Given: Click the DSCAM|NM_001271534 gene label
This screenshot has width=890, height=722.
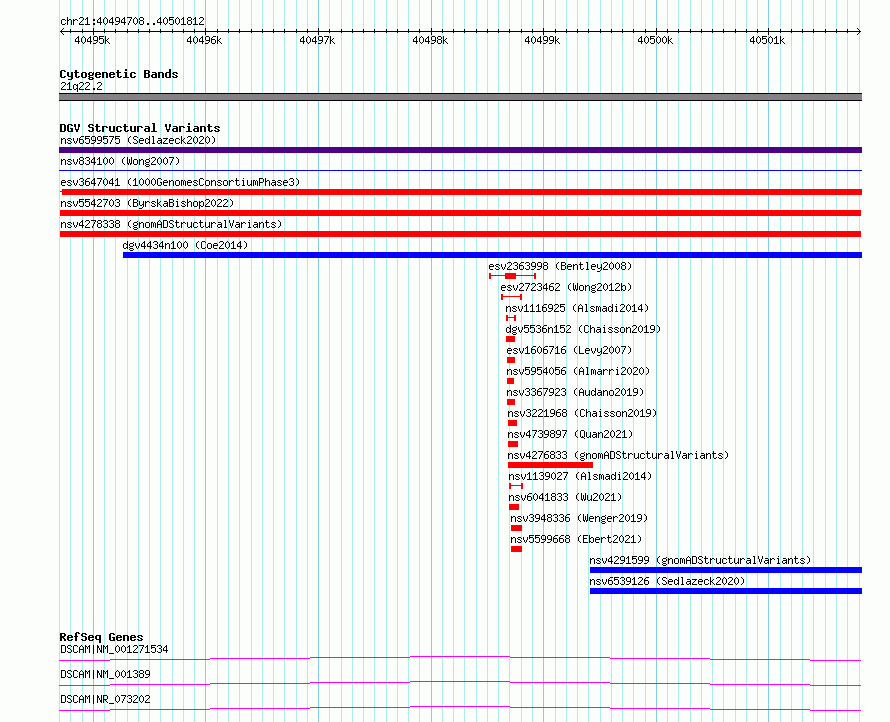Looking at the screenshot, I should click(114, 649).
